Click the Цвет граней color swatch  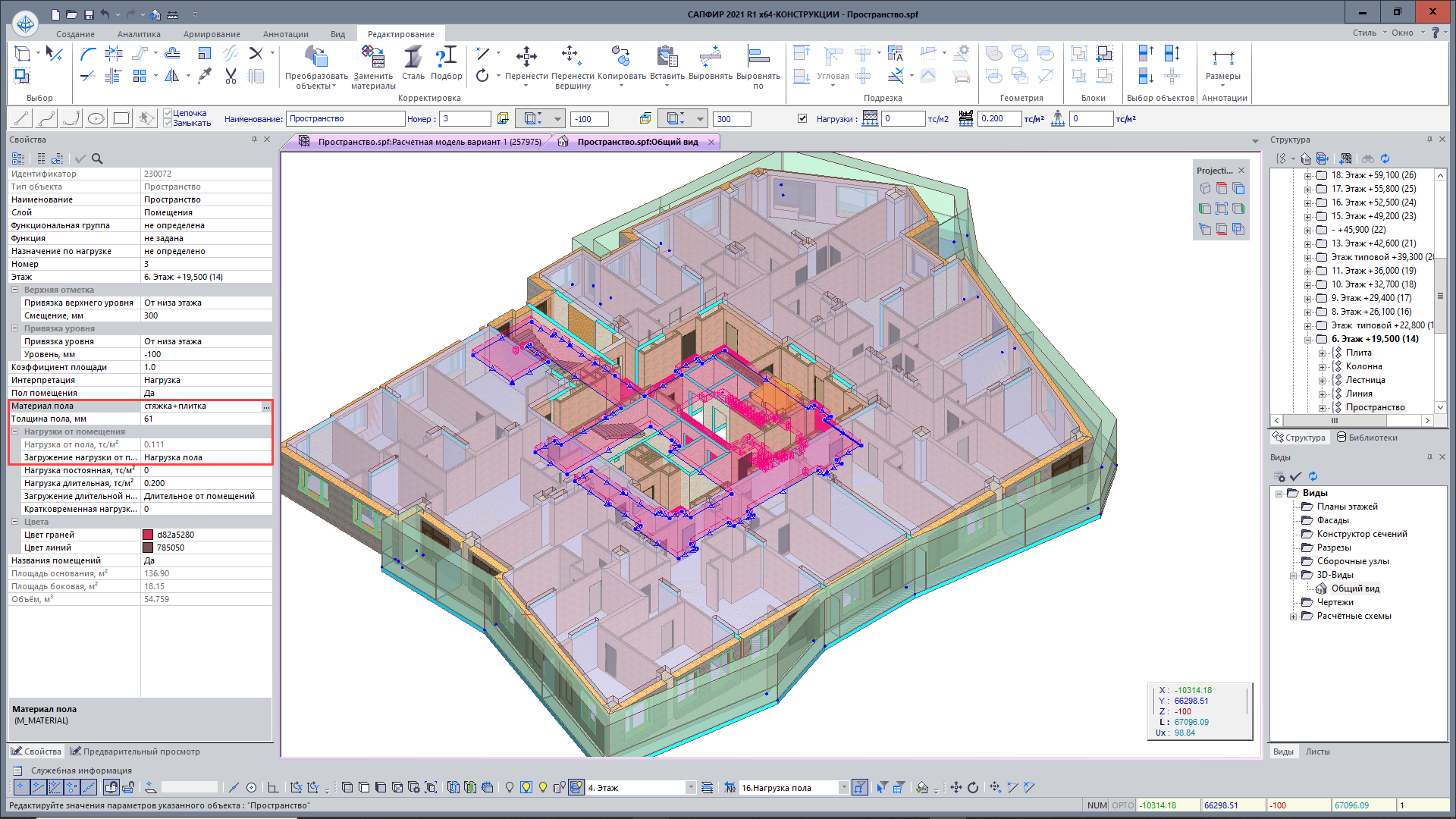pos(148,535)
